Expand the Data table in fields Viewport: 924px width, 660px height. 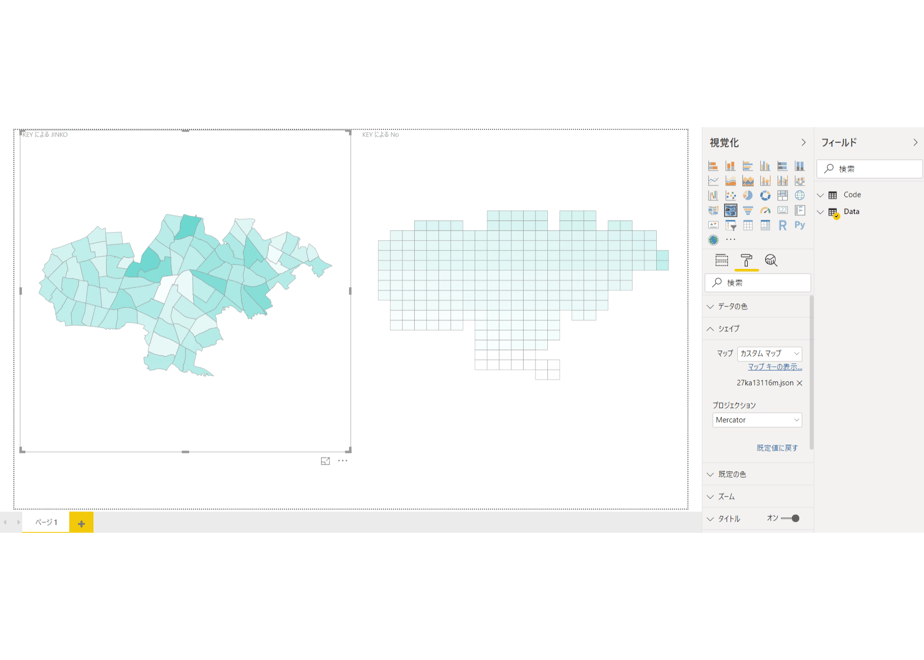[851, 212]
